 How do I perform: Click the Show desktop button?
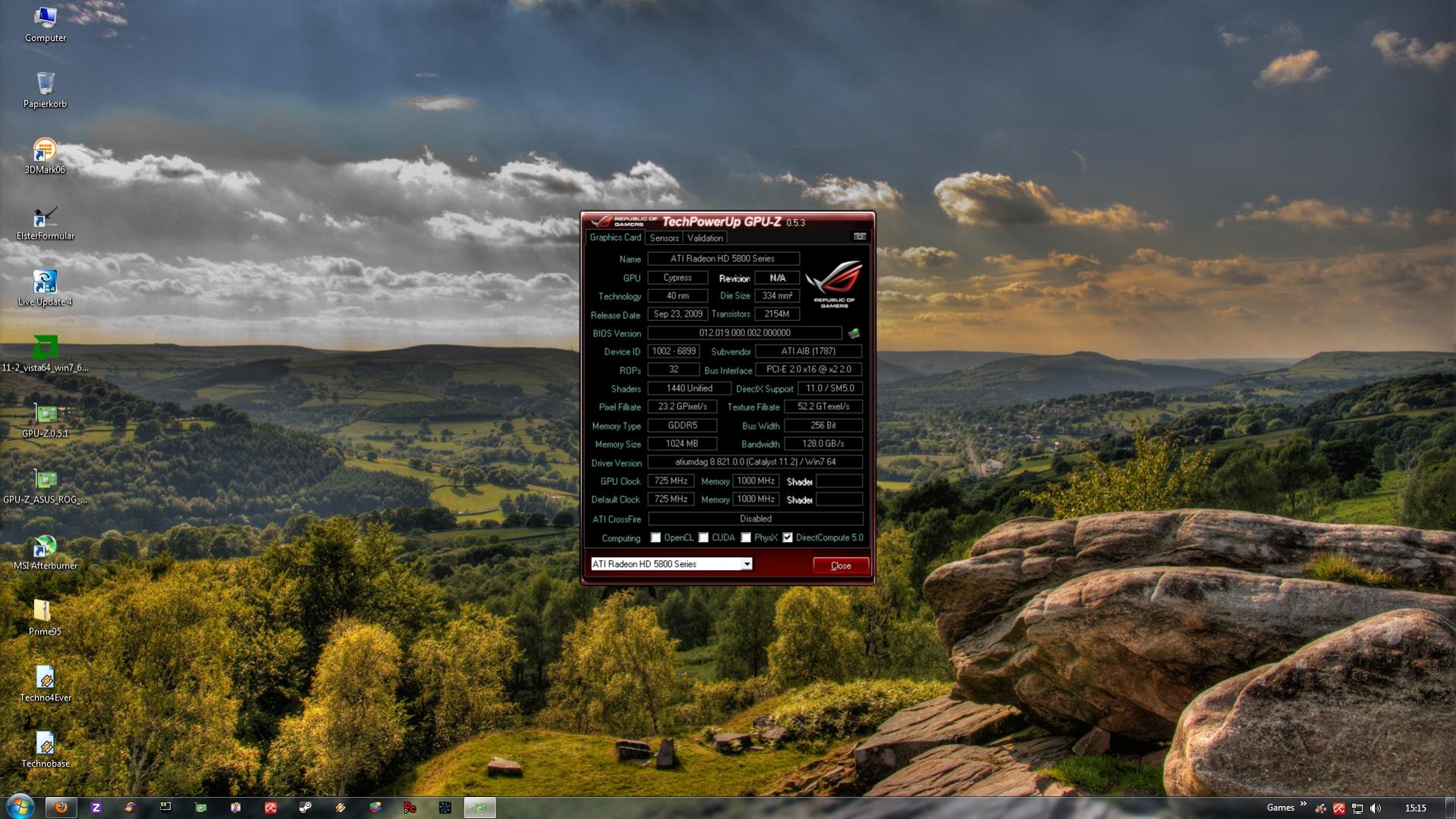coord(1450,808)
